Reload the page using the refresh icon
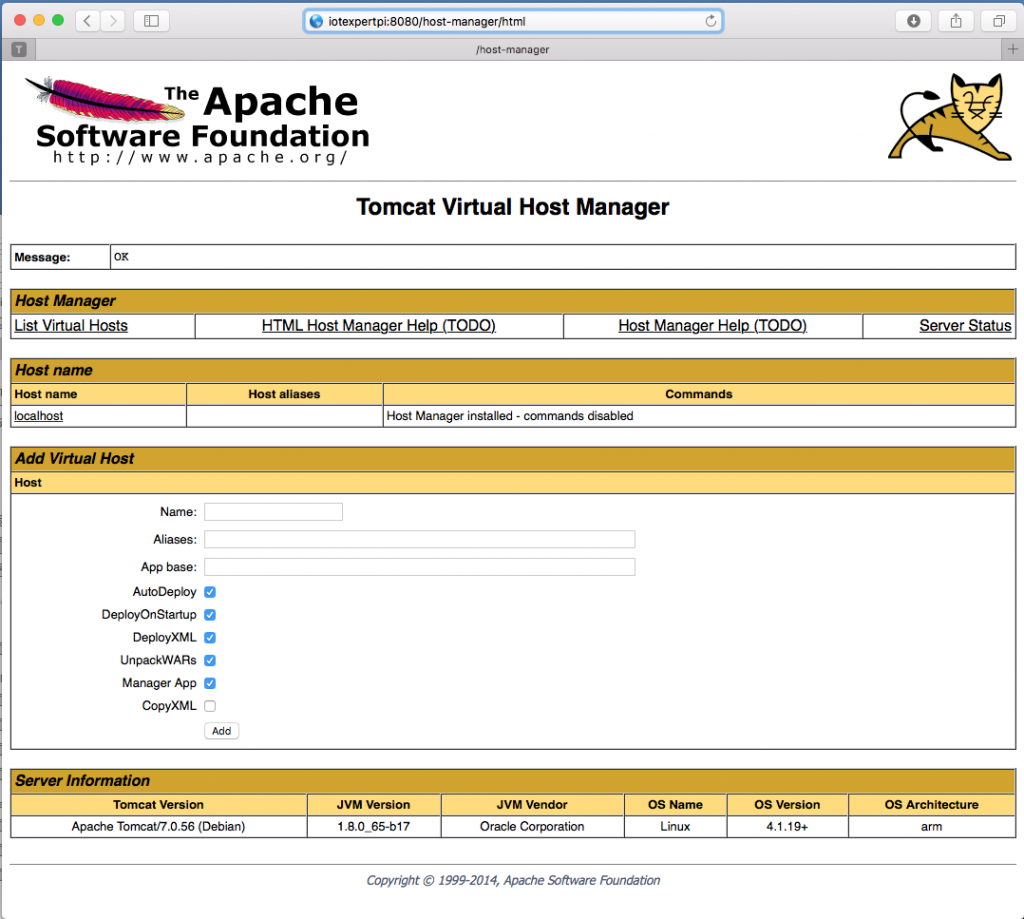Image resolution: width=1024 pixels, height=919 pixels. [711, 21]
